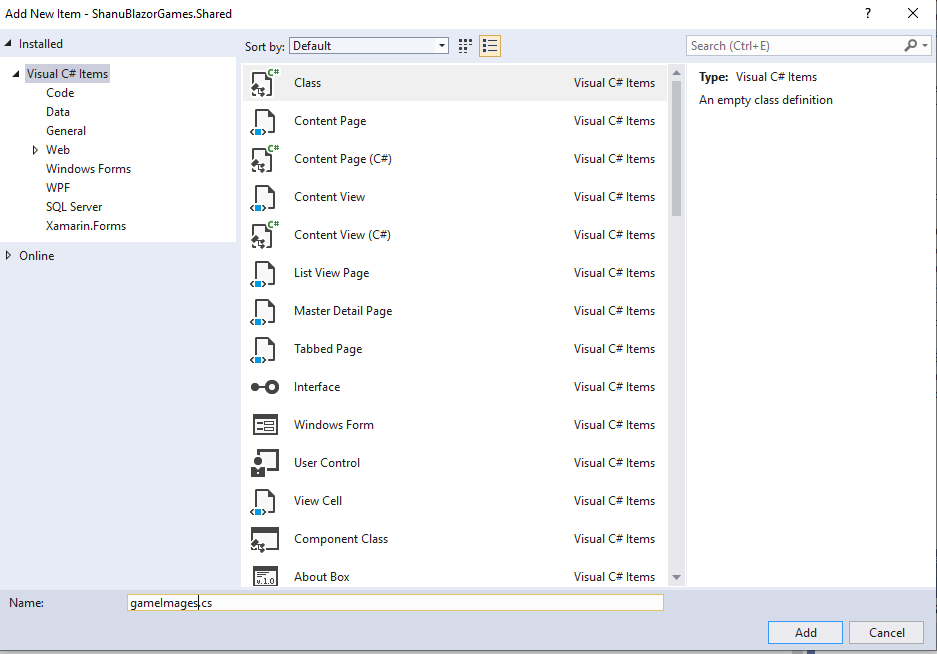Select the 'List View Page' template name
Screen dimensions: 937x654
click(332, 273)
